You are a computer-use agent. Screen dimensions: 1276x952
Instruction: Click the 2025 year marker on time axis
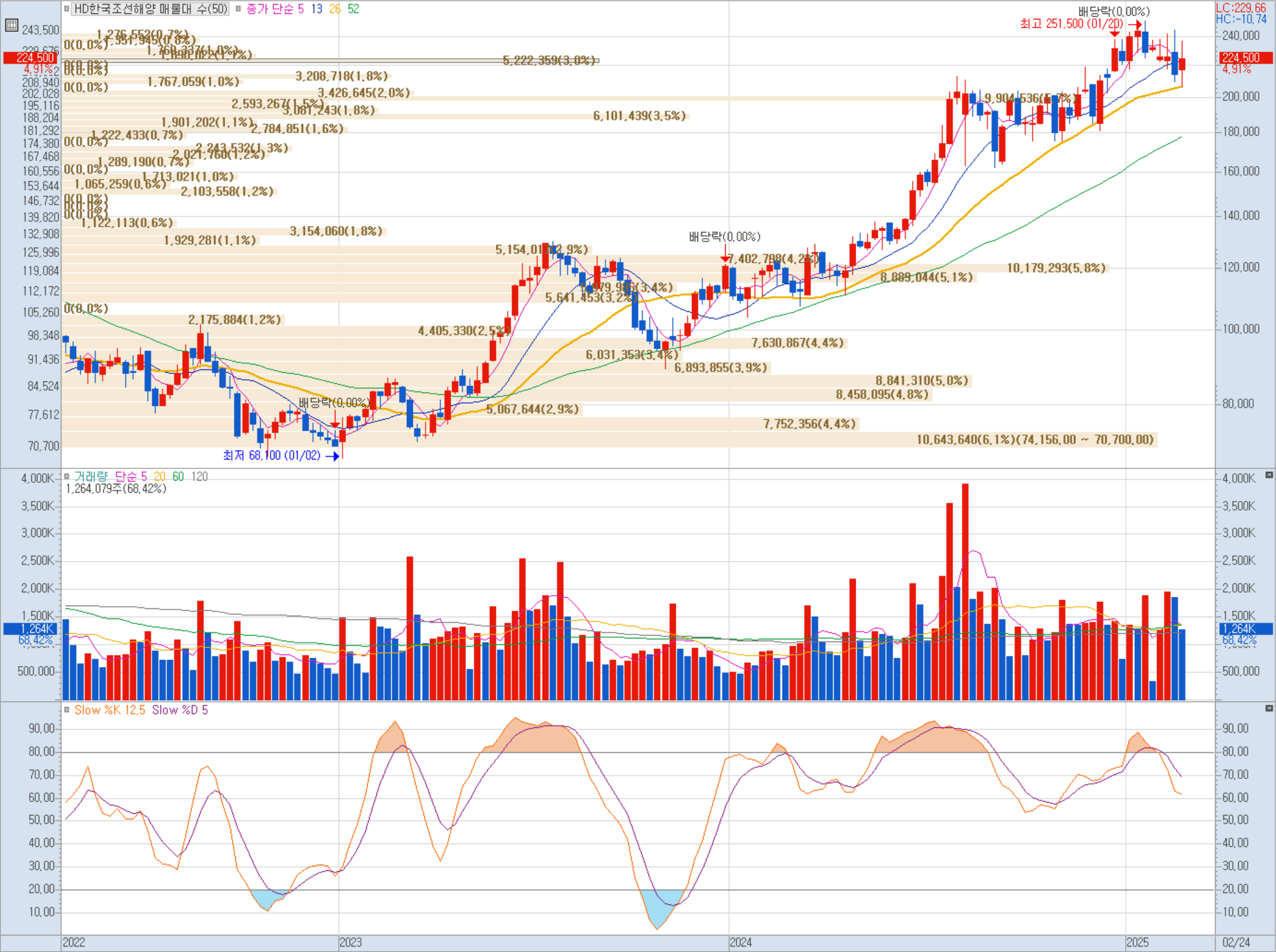[1138, 942]
